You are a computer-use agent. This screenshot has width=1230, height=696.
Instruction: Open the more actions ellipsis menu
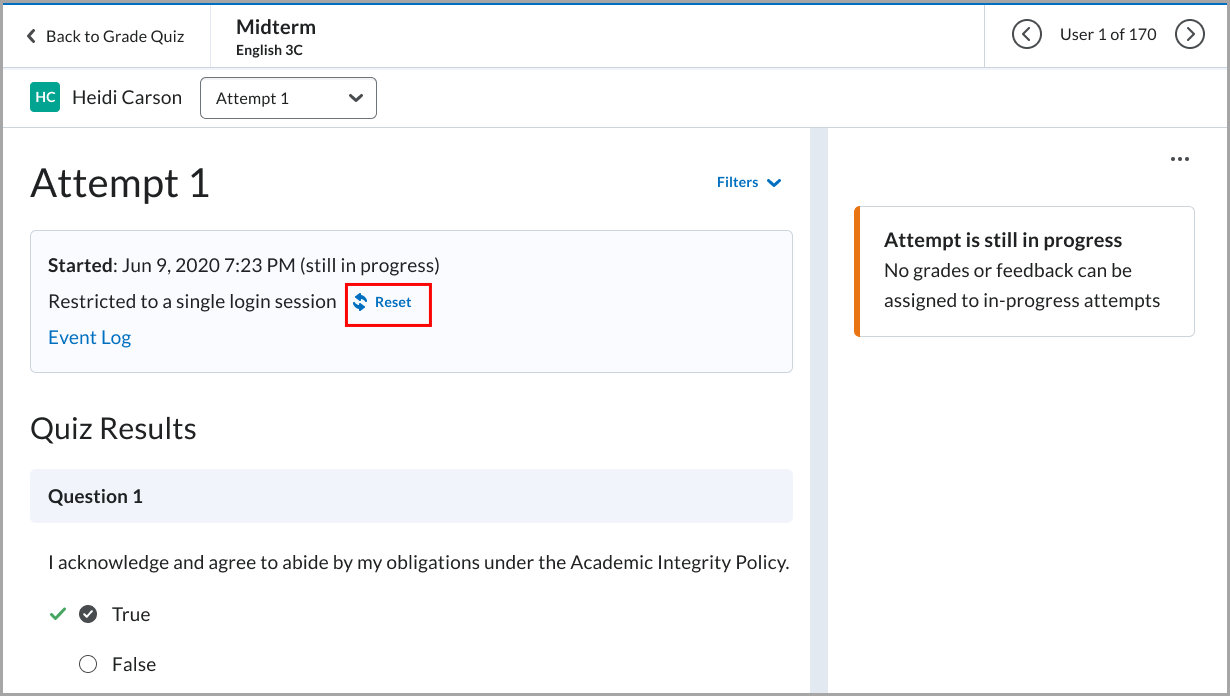(1180, 158)
